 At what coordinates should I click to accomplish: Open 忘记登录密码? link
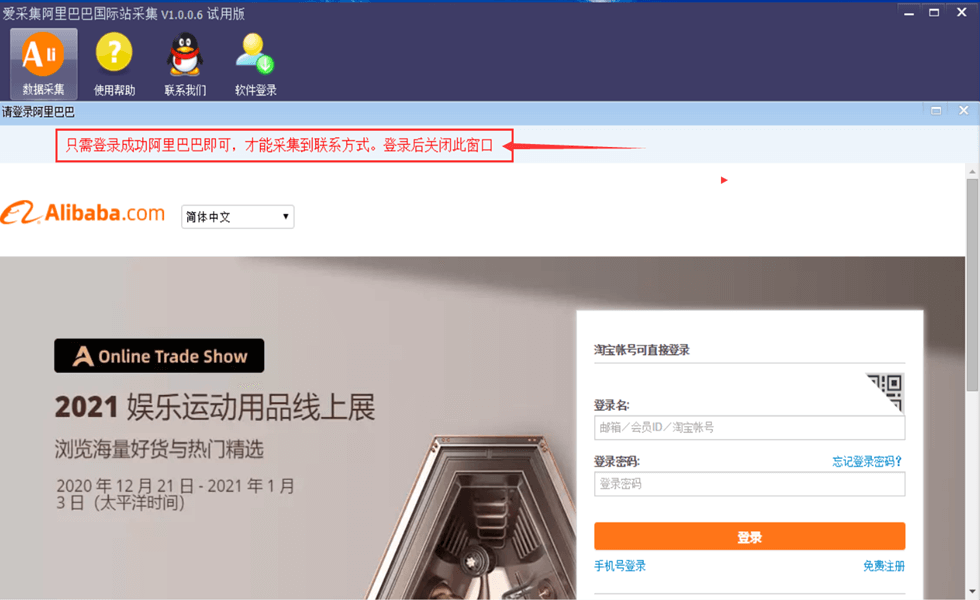pyautogui.click(x=867, y=461)
